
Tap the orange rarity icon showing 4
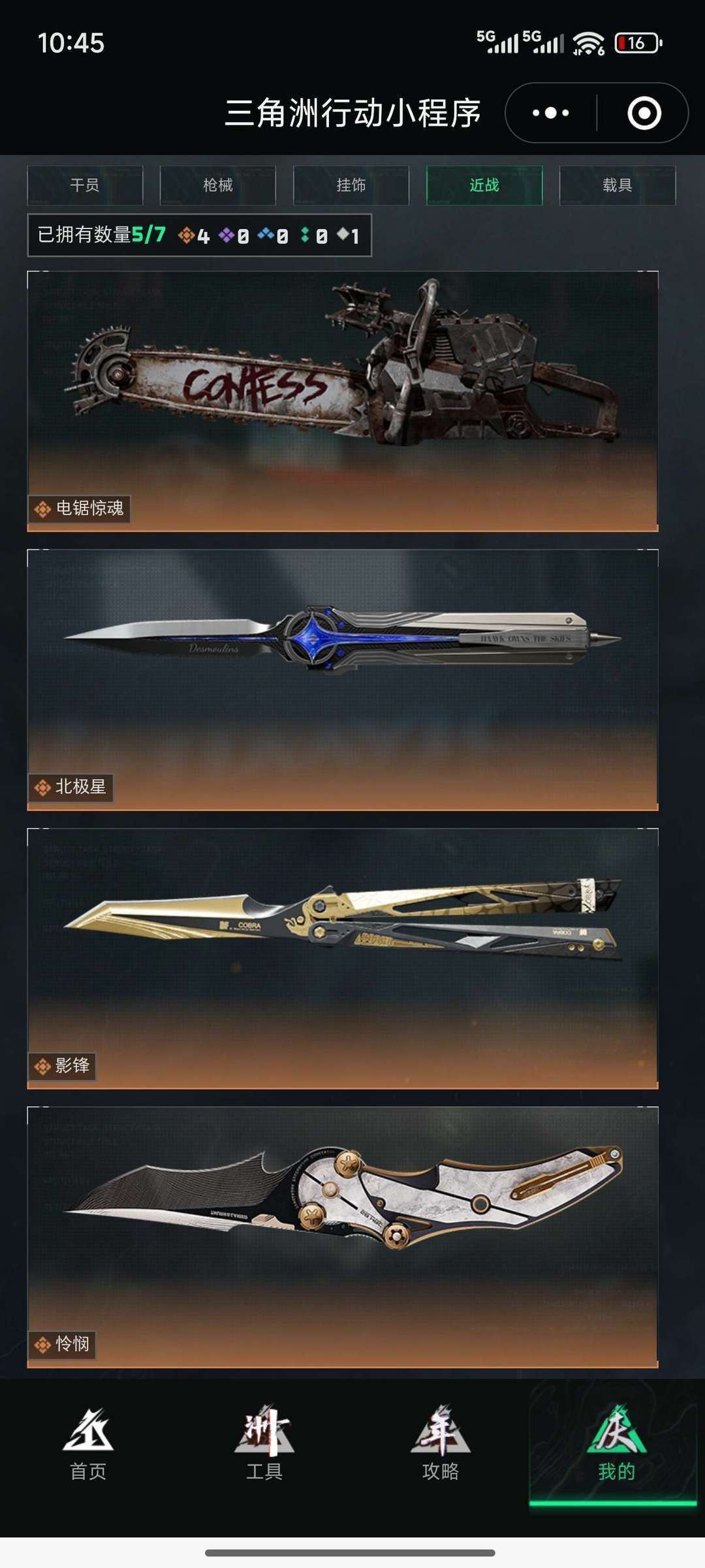[187, 235]
